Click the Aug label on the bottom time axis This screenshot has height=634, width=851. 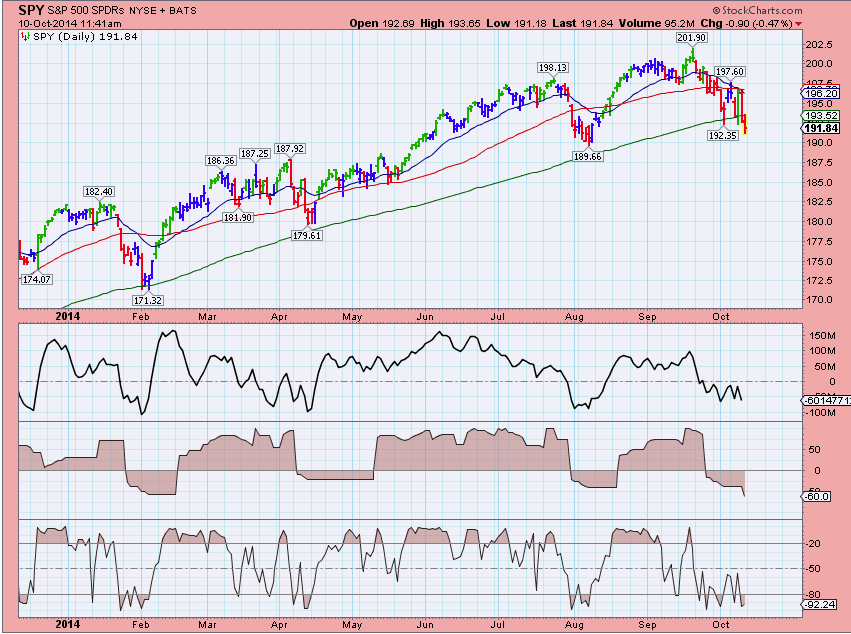click(574, 625)
